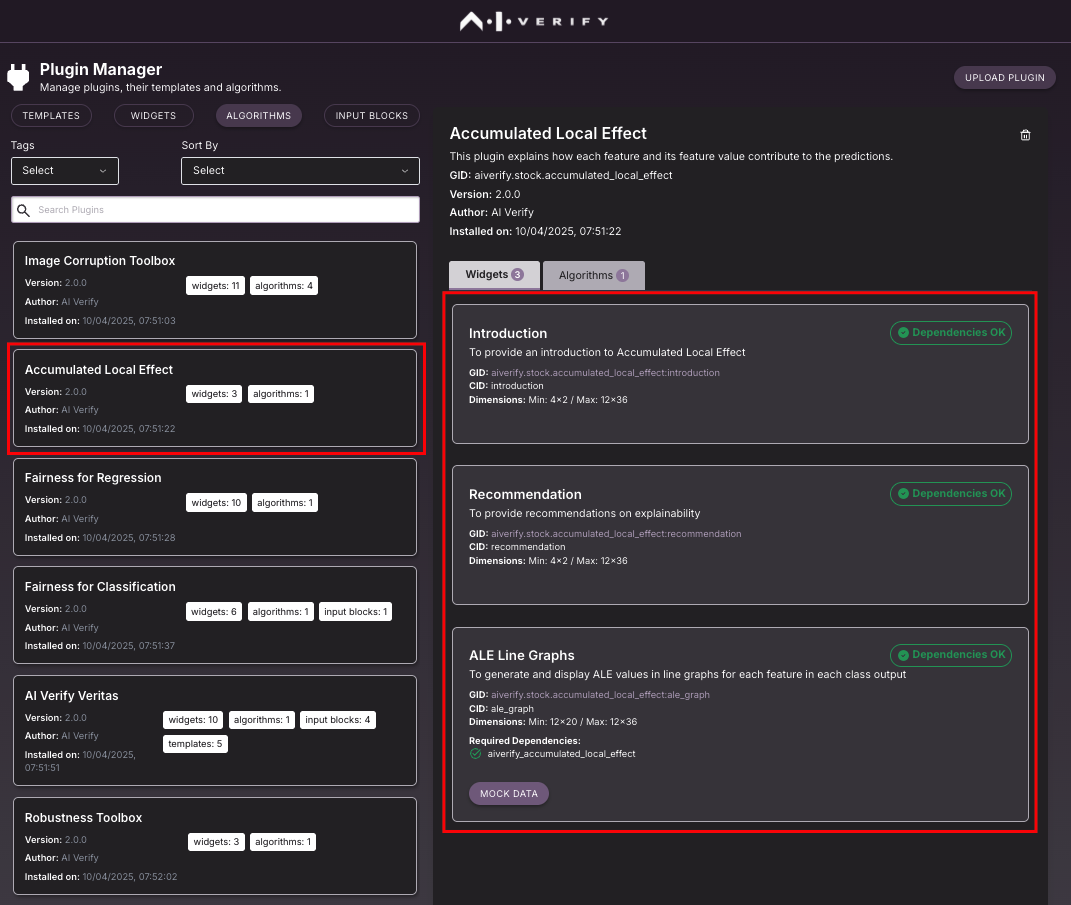Click green check icon on ALE Line Graphs' Dependencies OK
The width and height of the screenshot is (1071, 905).
903,655
